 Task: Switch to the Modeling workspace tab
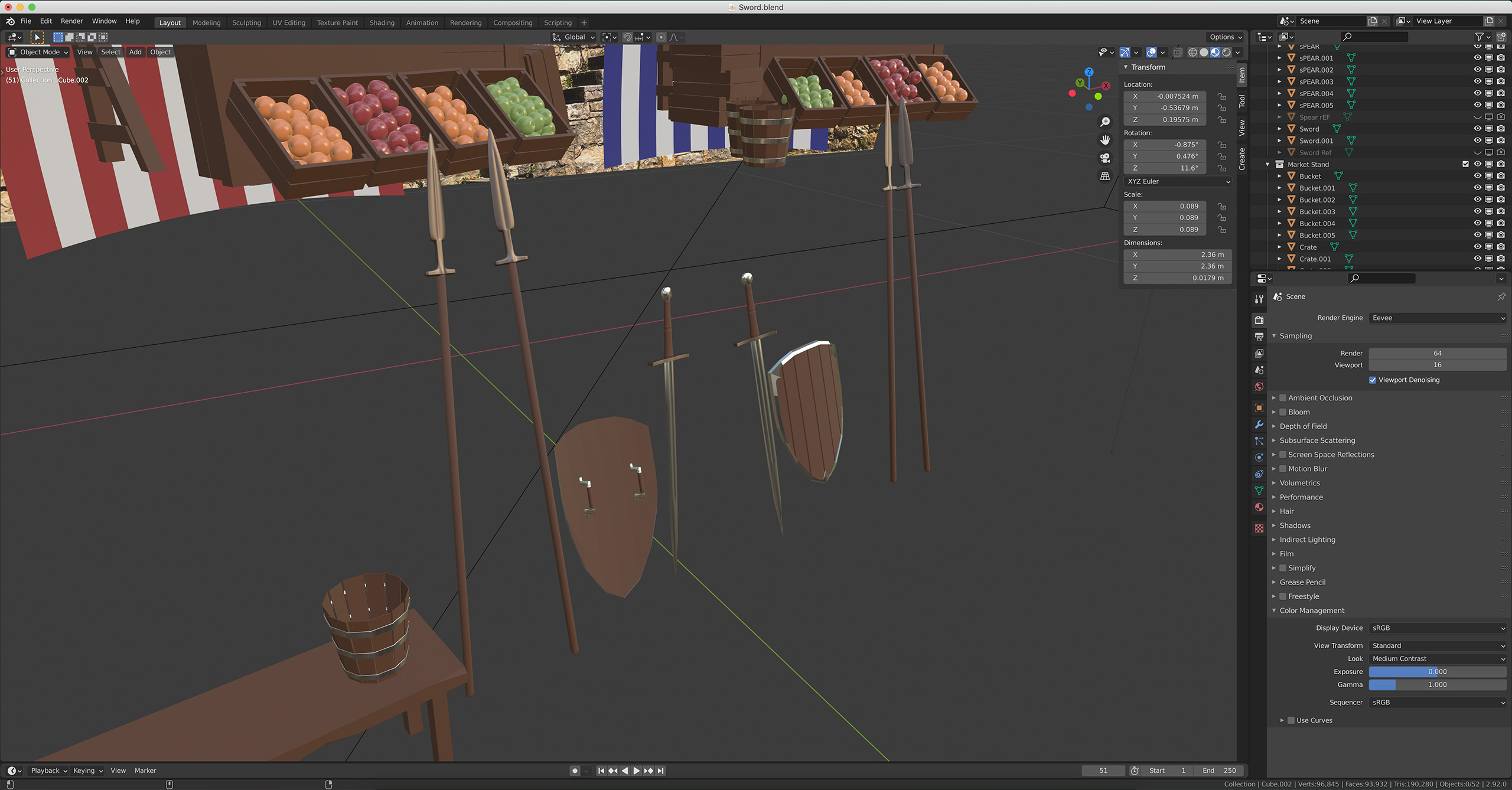(x=206, y=22)
